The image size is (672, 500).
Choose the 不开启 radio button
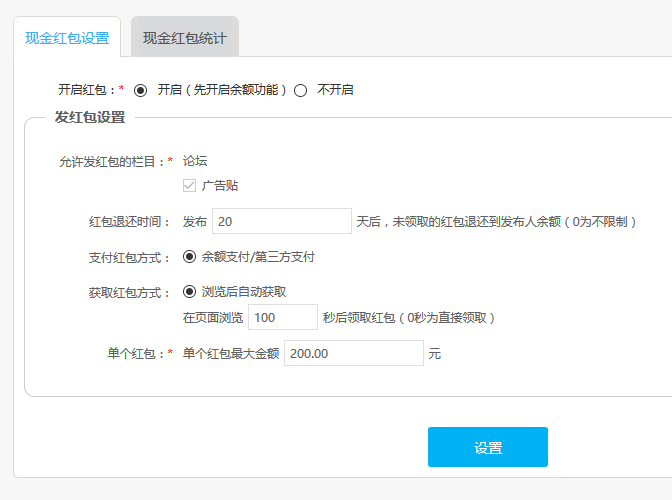(x=300, y=90)
